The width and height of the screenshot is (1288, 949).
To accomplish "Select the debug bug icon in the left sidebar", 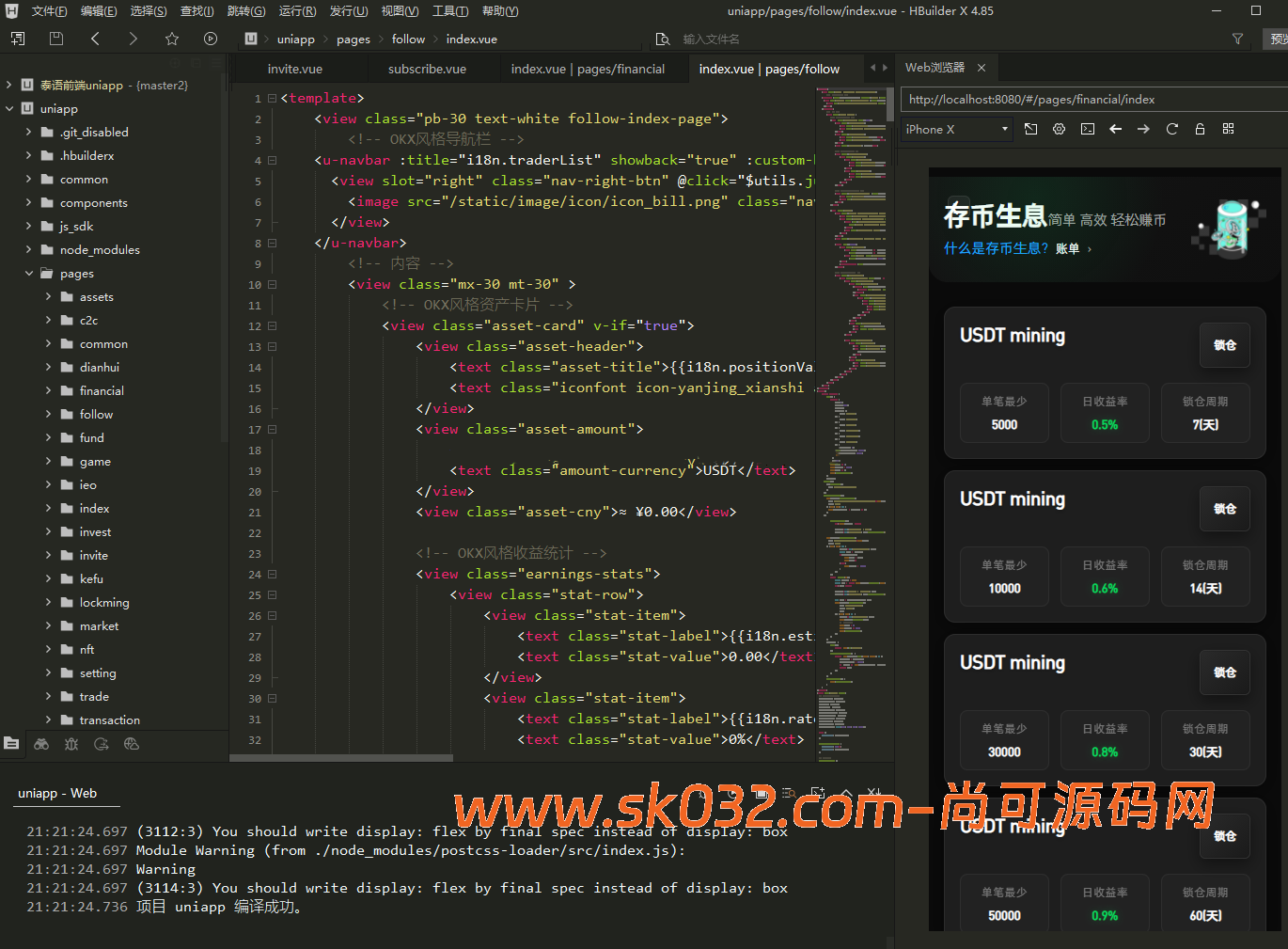I will pyautogui.click(x=71, y=743).
